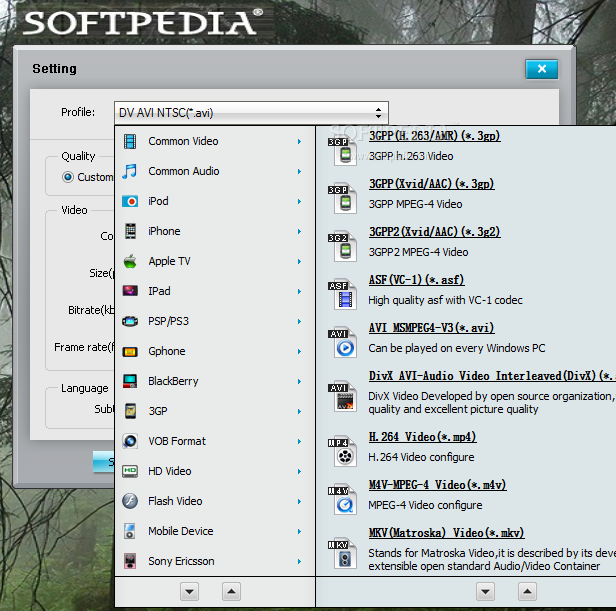Image resolution: width=616 pixels, height=611 pixels.
Task: Click the Common Audio music note icon
Action: 130,171
